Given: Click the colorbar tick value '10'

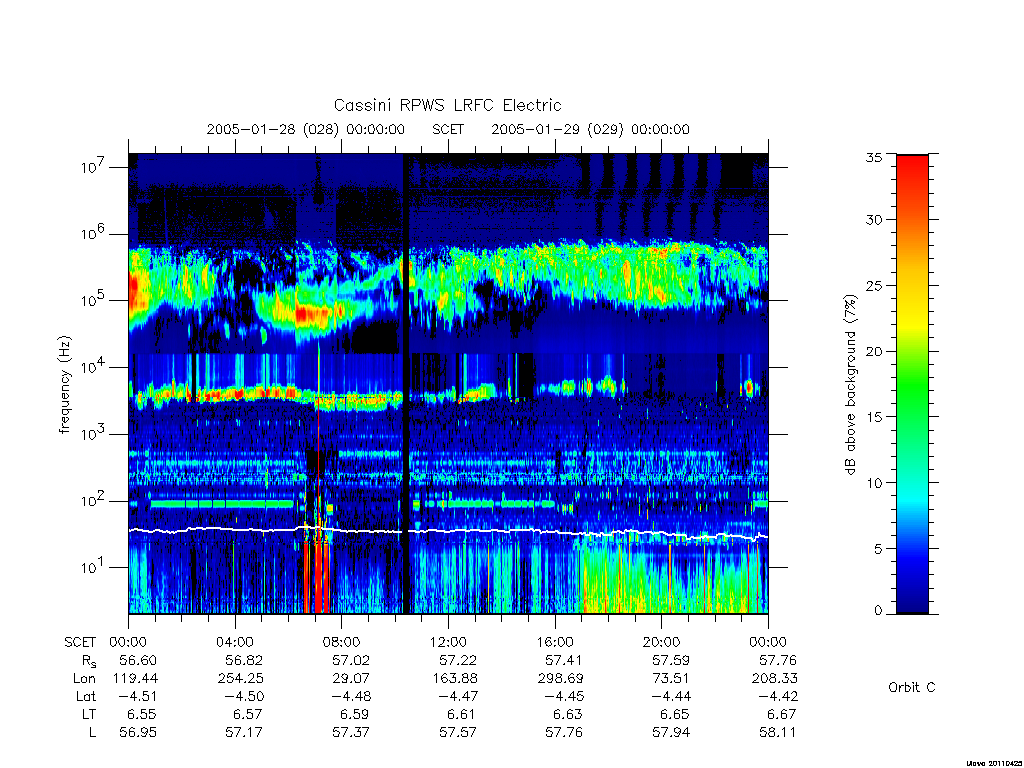Looking at the screenshot, I should coord(874,483).
